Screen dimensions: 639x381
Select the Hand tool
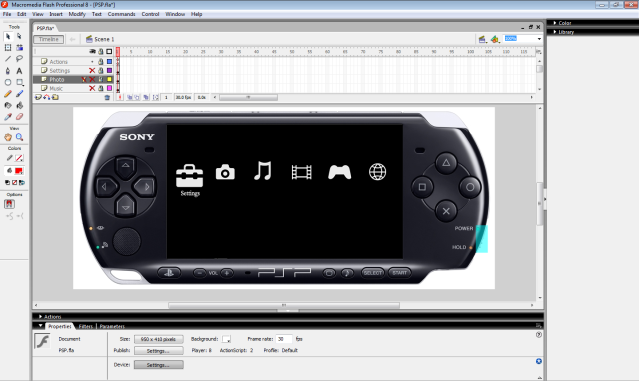click(8, 137)
